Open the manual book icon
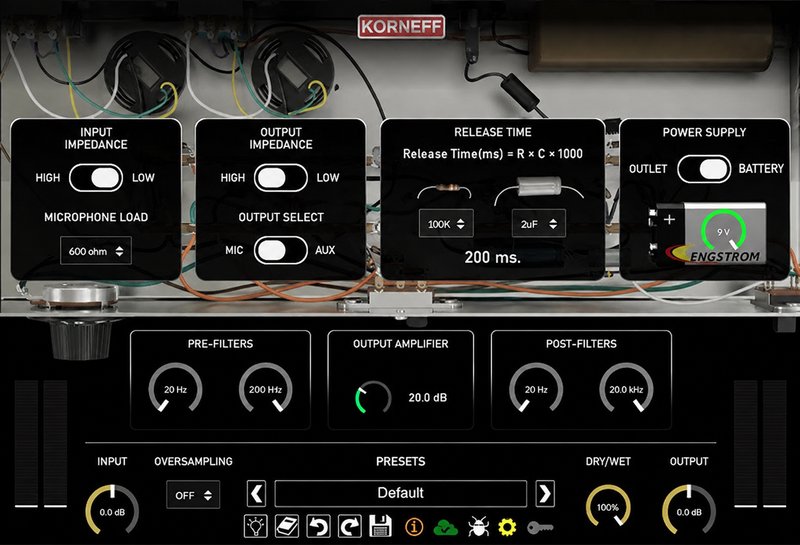Viewport: 800px width, 545px height. (x=287, y=526)
